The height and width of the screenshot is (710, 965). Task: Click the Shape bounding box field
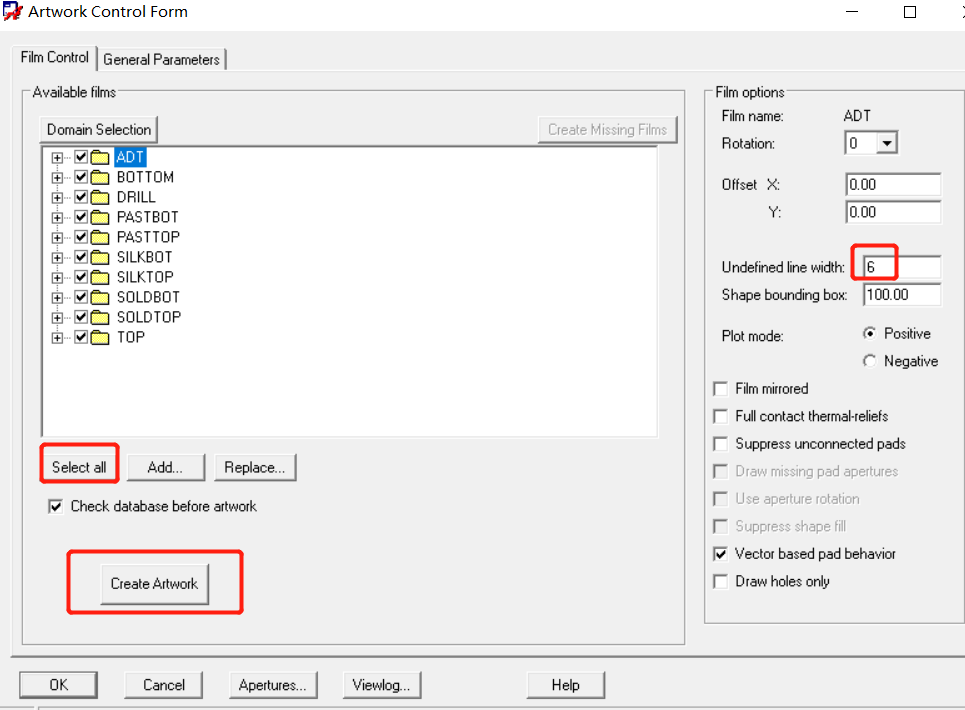click(902, 295)
